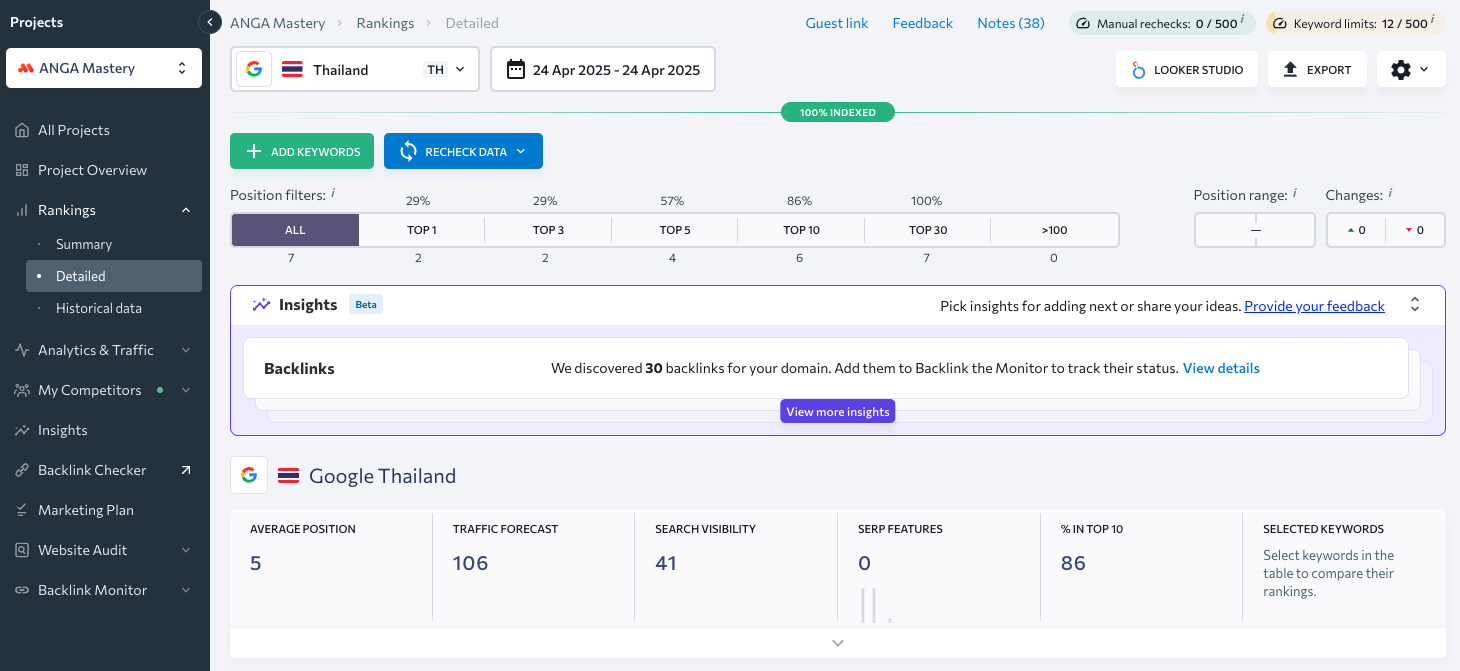Select the >100 position filter
Image resolution: width=1460 pixels, height=671 pixels.
click(1054, 230)
